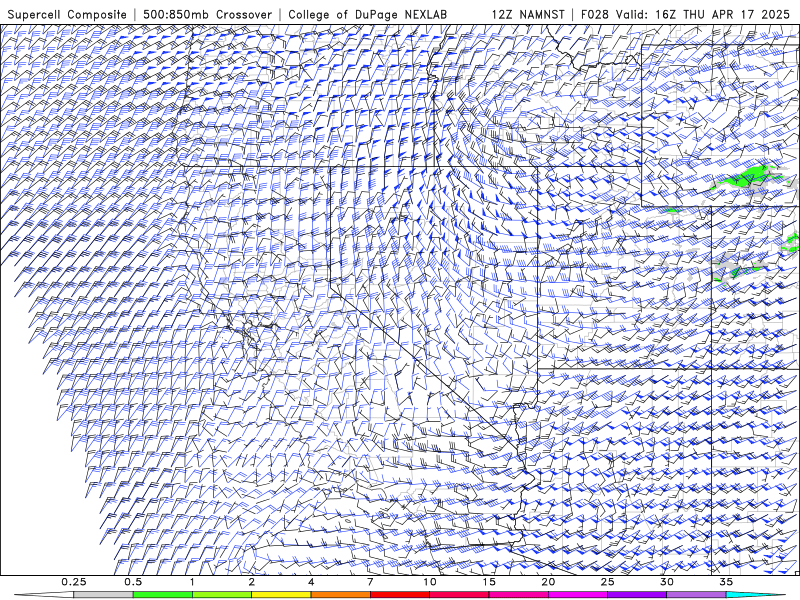Image resolution: width=800 pixels, height=600 pixels.
Task: Click the colorbar value 15
Action: 489,582
